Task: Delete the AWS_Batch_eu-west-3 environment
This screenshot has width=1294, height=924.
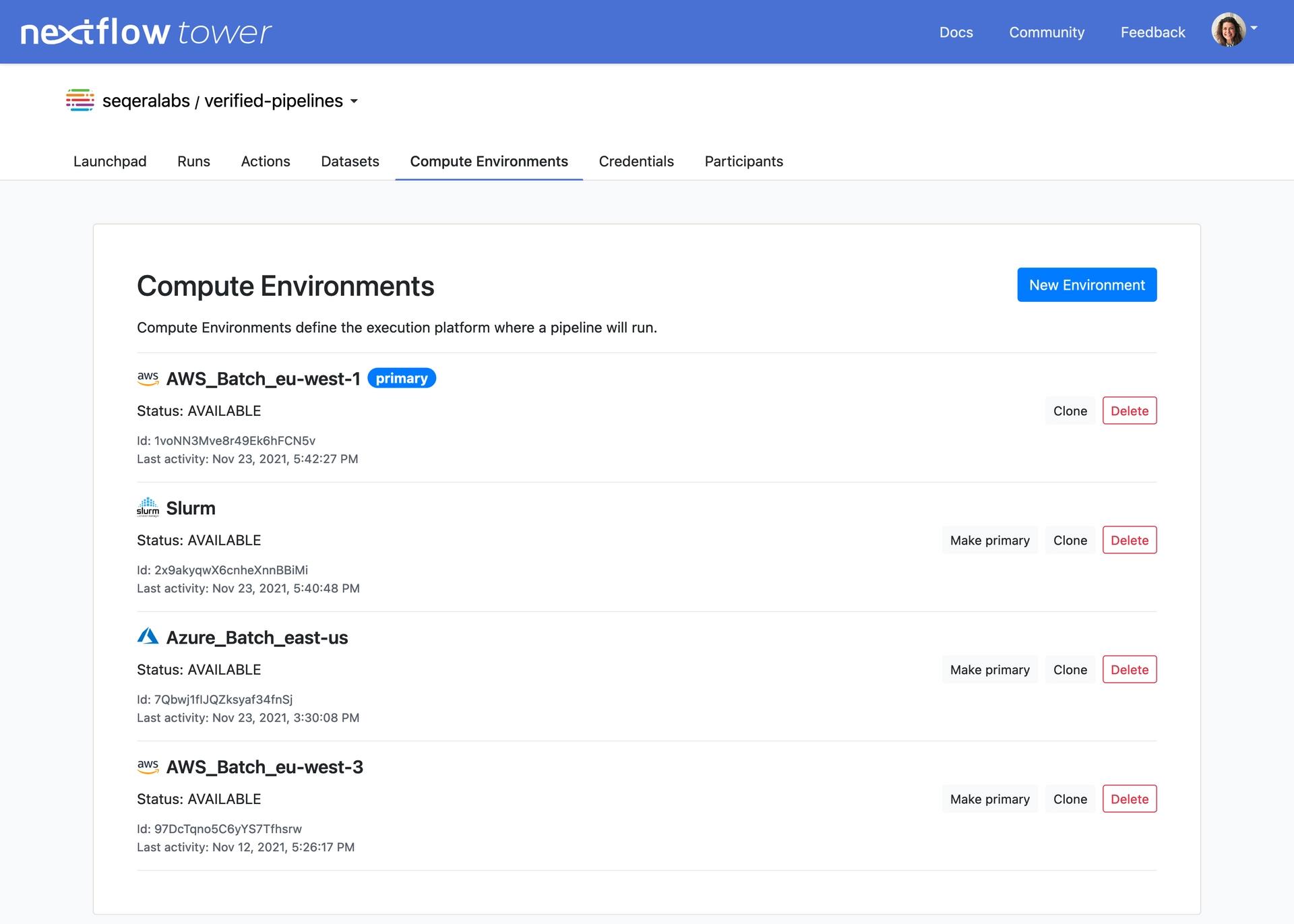Action: coord(1130,799)
